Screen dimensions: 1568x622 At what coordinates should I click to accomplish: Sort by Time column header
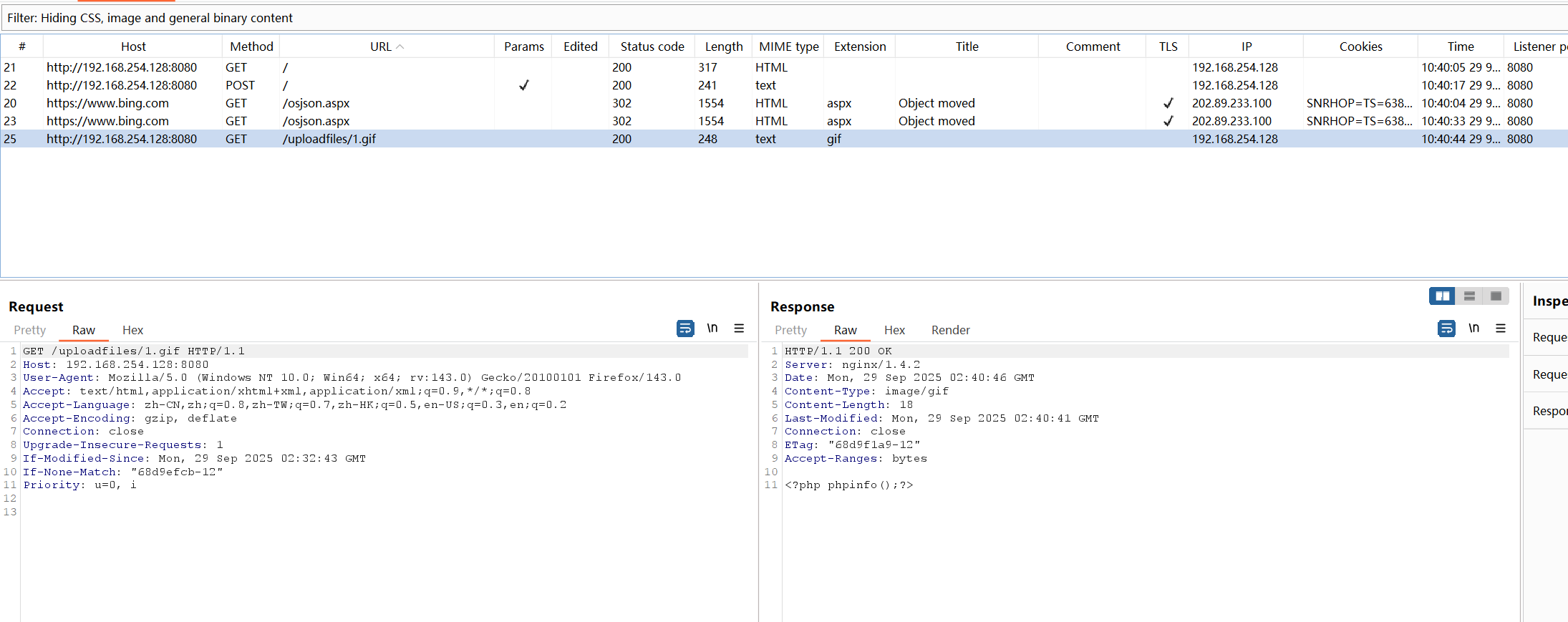[1461, 47]
